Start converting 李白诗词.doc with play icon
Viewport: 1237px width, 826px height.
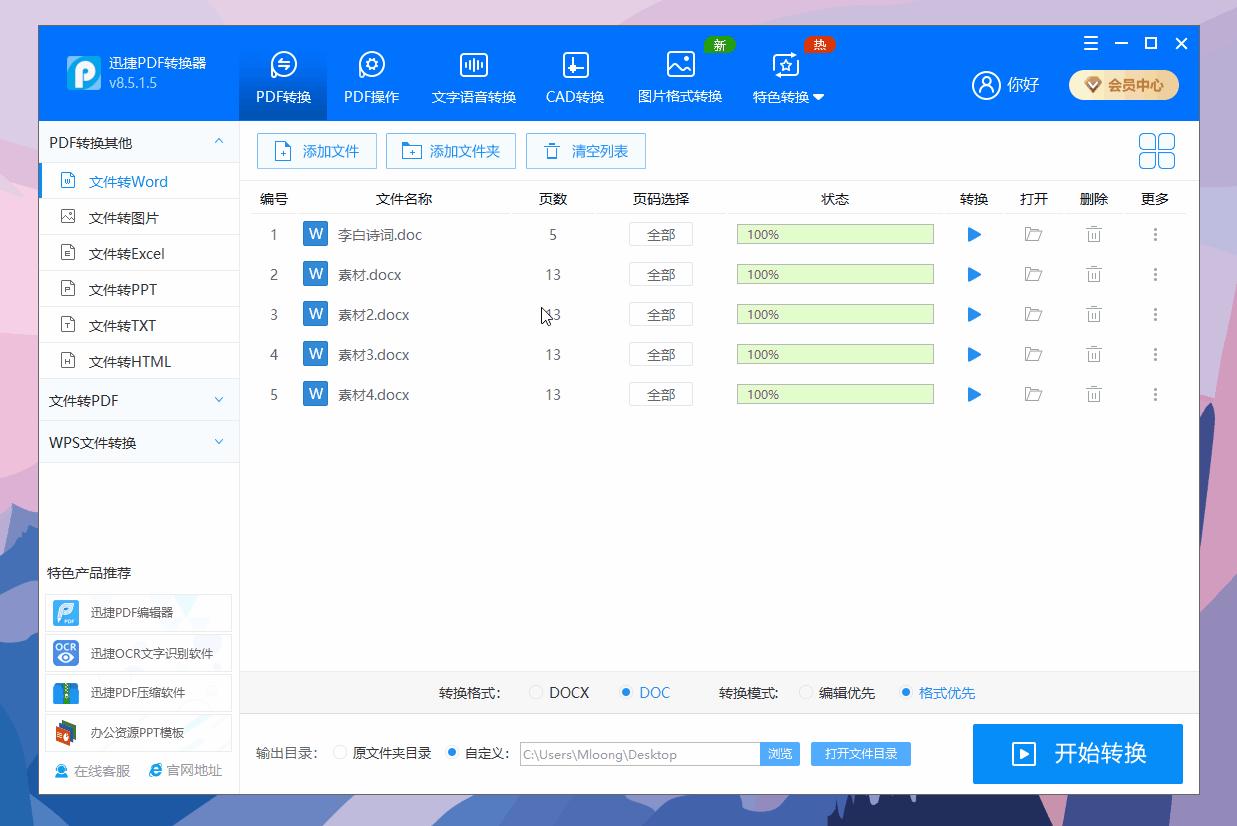coord(974,234)
